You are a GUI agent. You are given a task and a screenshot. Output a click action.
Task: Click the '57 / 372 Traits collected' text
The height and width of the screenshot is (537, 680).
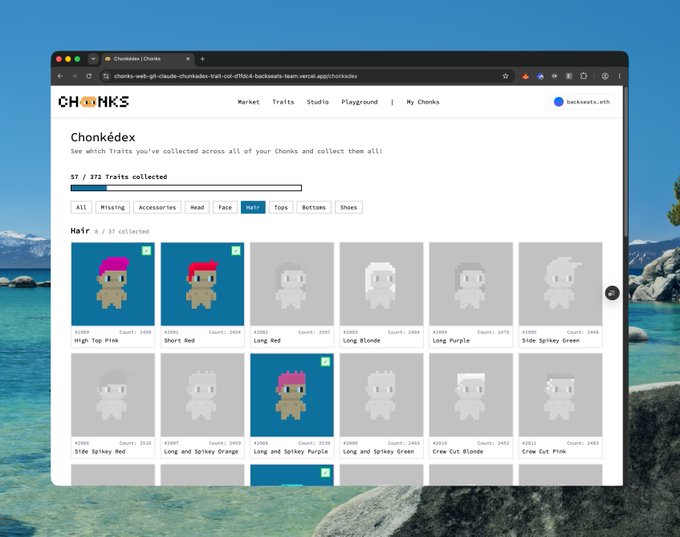[119, 177]
